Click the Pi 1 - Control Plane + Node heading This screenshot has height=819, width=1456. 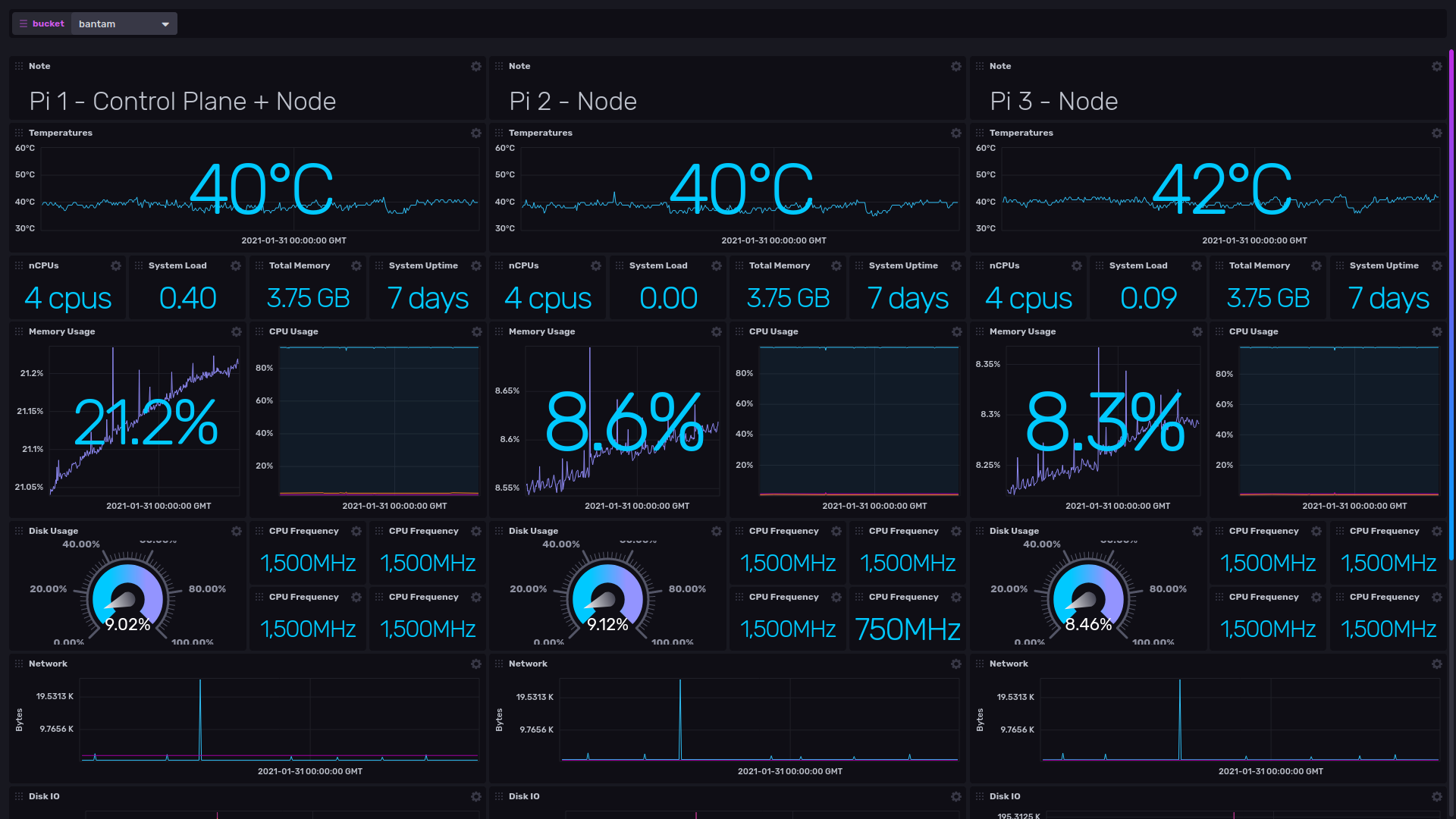pyautogui.click(x=182, y=101)
